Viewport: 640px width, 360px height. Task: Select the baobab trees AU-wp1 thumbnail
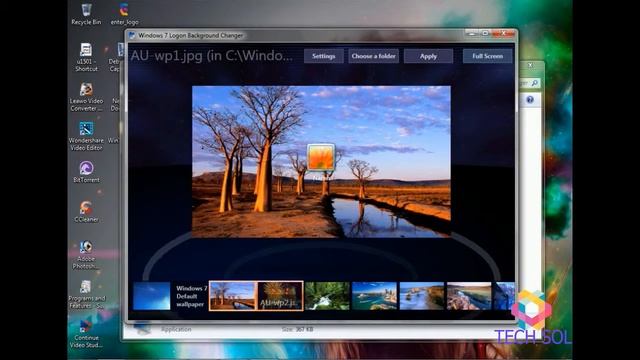[233, 296]
